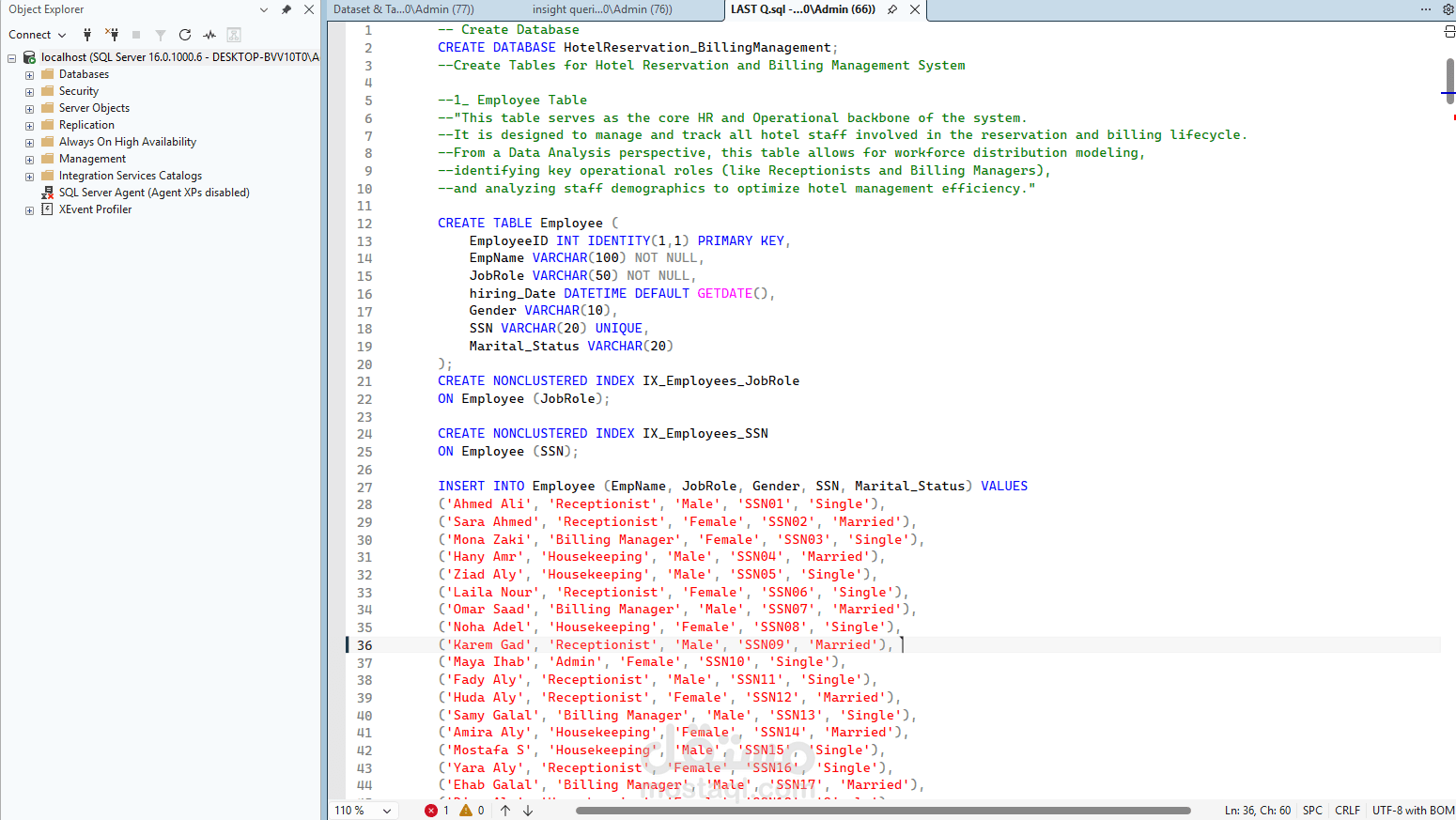Screen dimensions: 1456x820
Task: Expand the Security folder
Action: tap(29, 91)
